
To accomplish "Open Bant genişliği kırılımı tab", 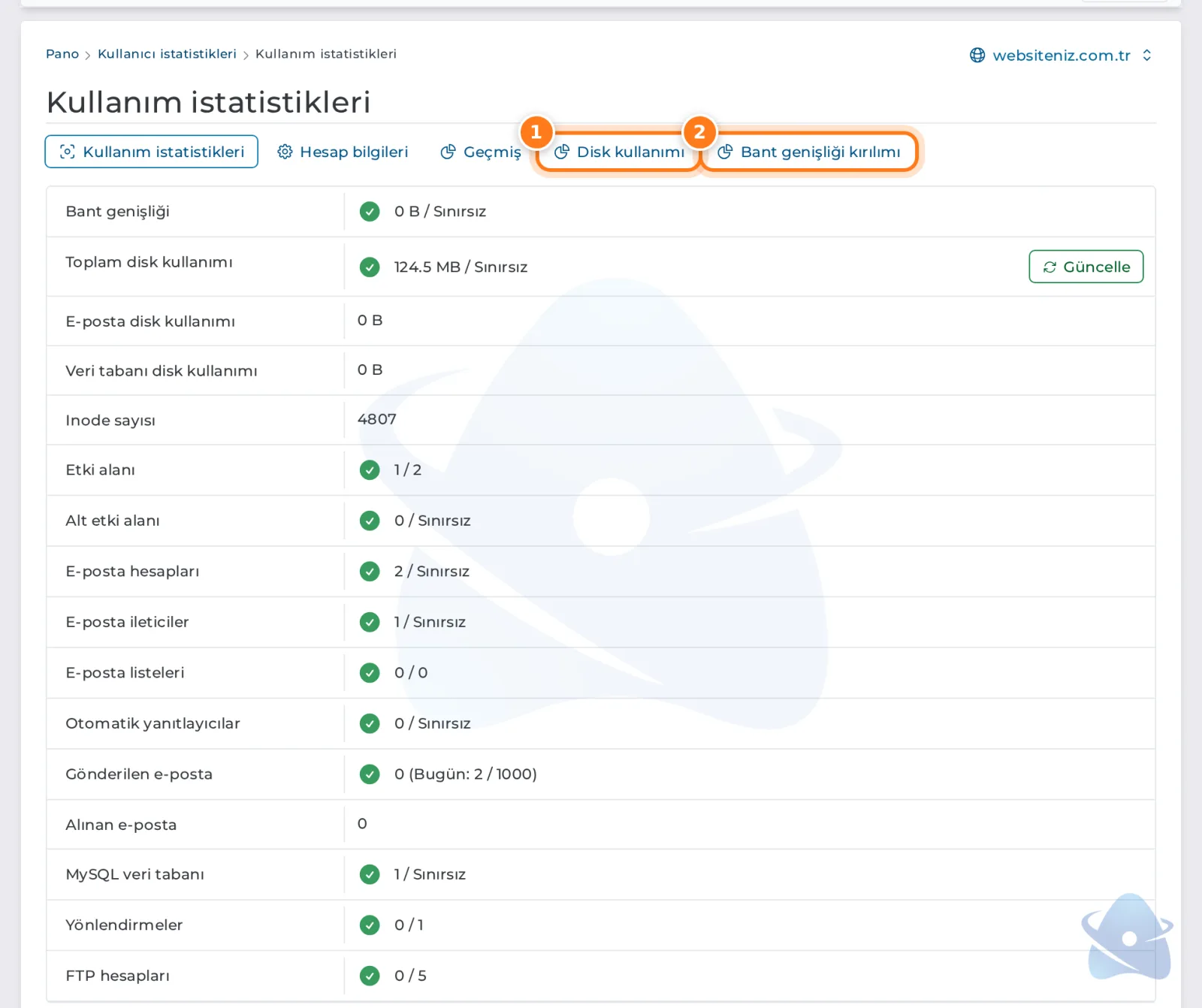I will click(809, 152).
